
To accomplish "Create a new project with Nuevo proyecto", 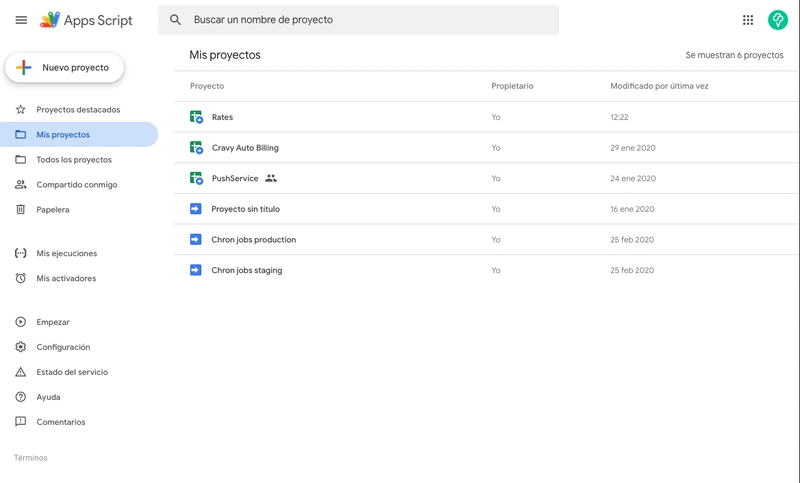I will pyautogui.click(x=64, y=67).
